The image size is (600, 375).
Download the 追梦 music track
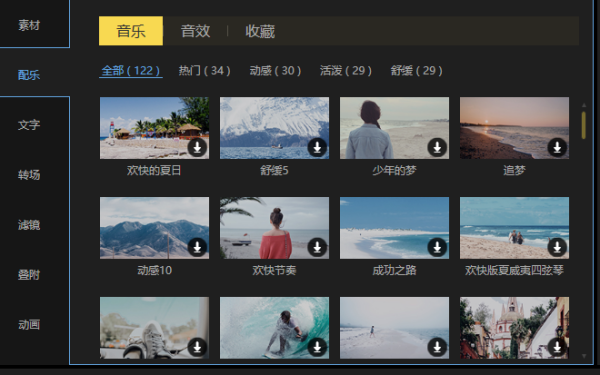point(557,147)
